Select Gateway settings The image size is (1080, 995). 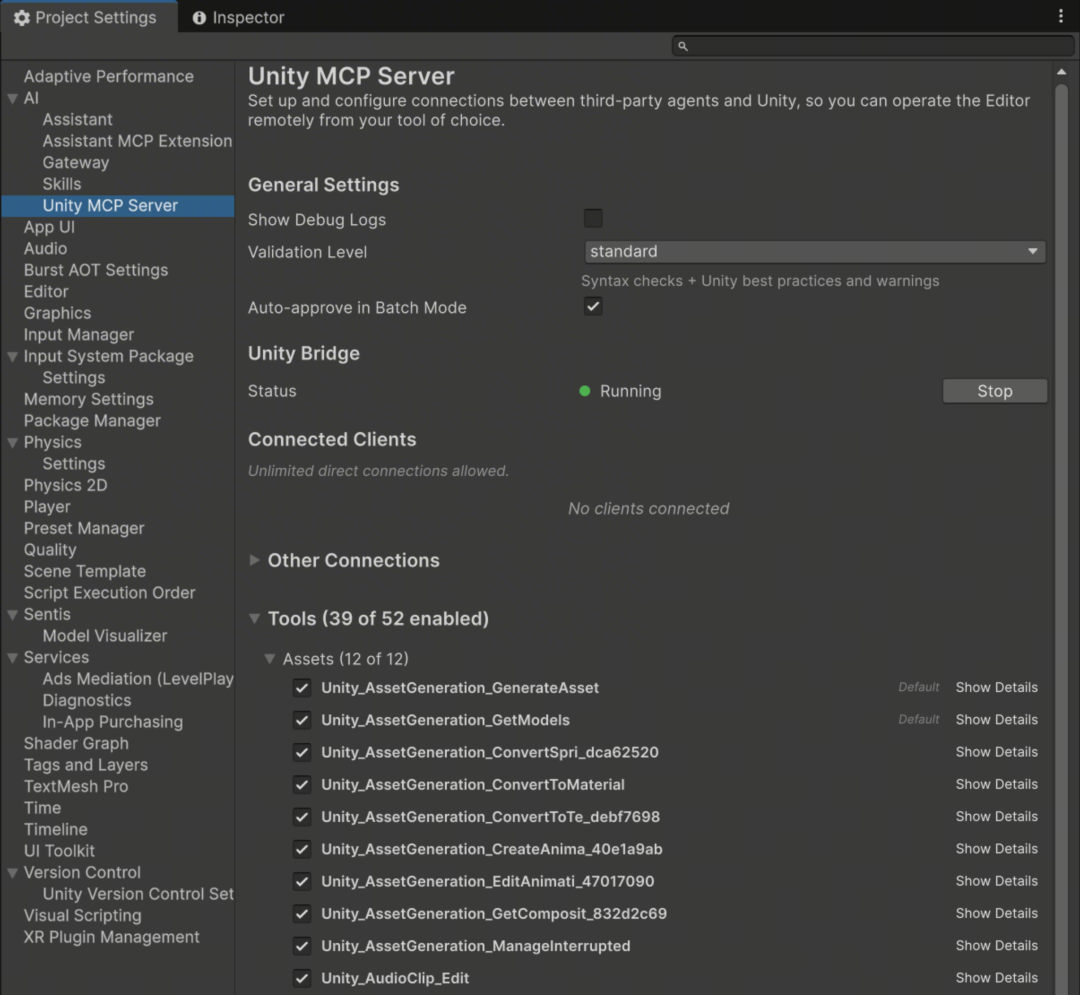pos(76,163)
